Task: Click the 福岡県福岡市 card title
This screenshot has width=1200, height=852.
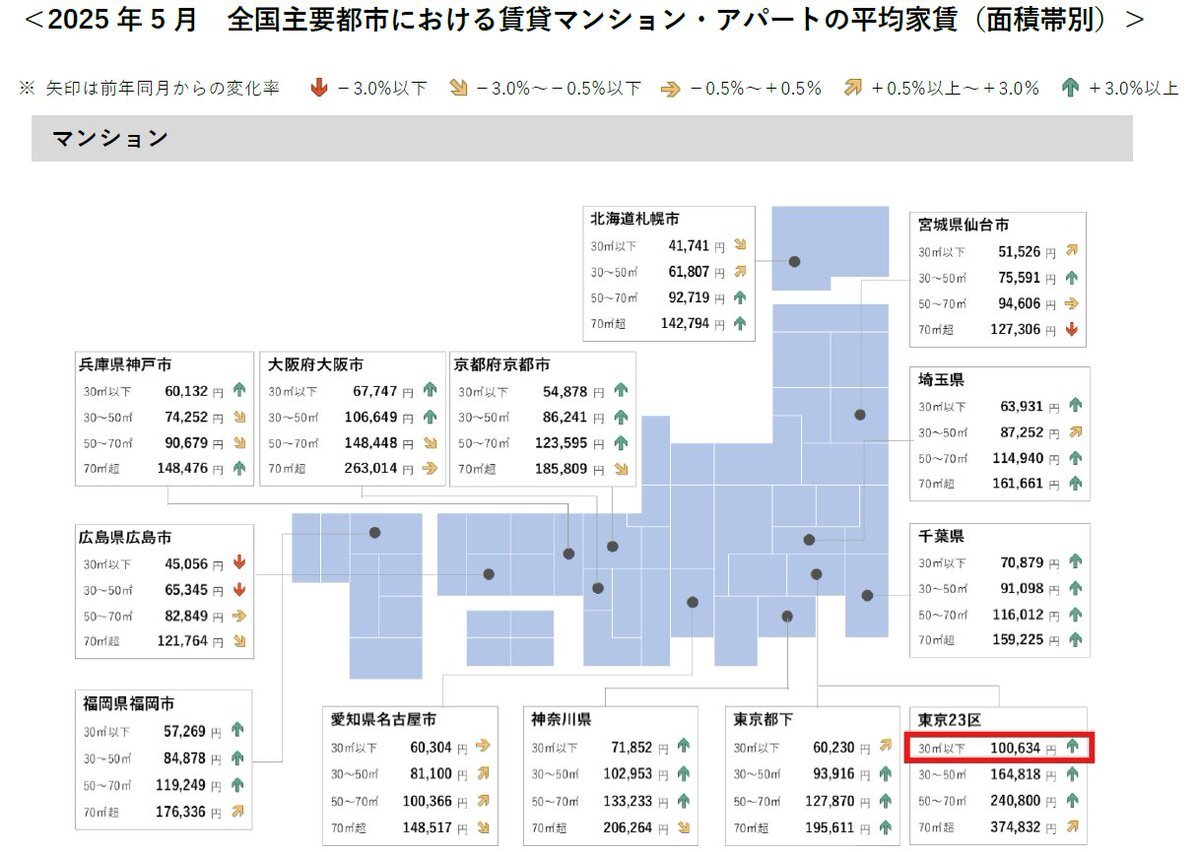Action: coord(129,704)
